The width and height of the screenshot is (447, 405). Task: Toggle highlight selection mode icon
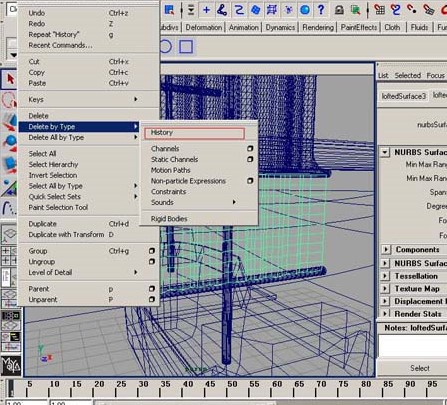[356, 10]
